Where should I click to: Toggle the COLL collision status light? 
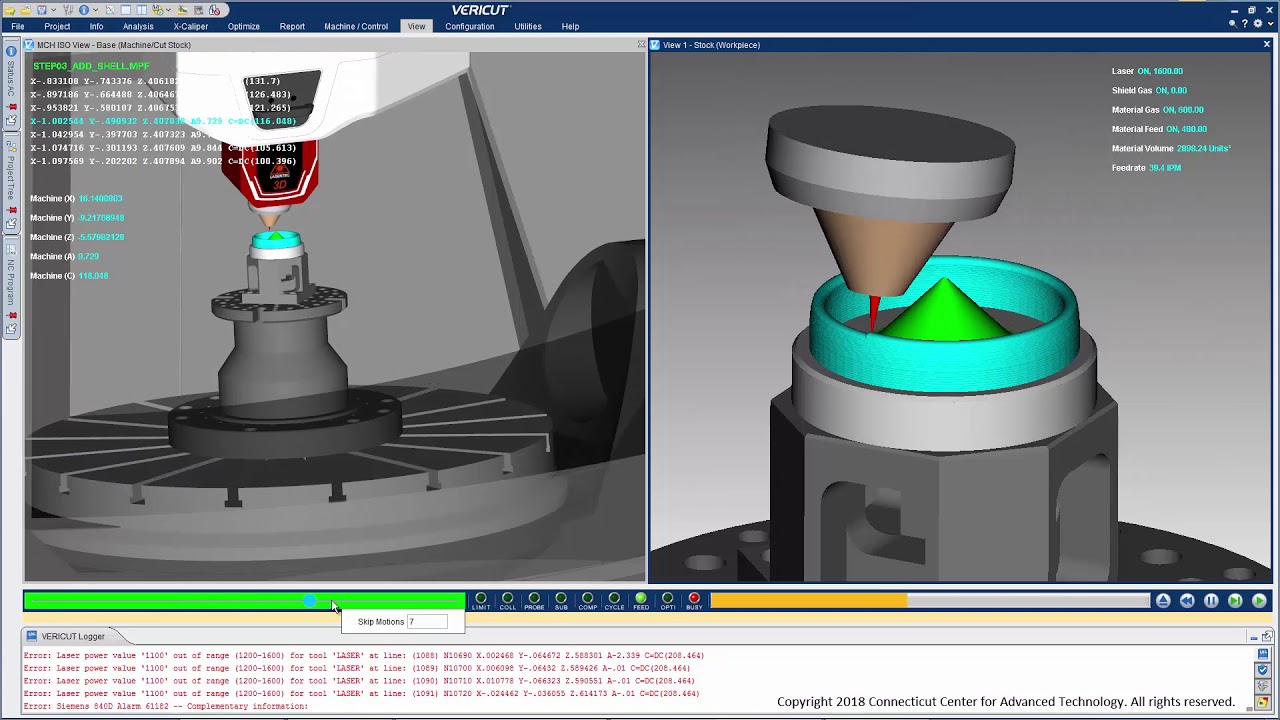pos(508,600)
